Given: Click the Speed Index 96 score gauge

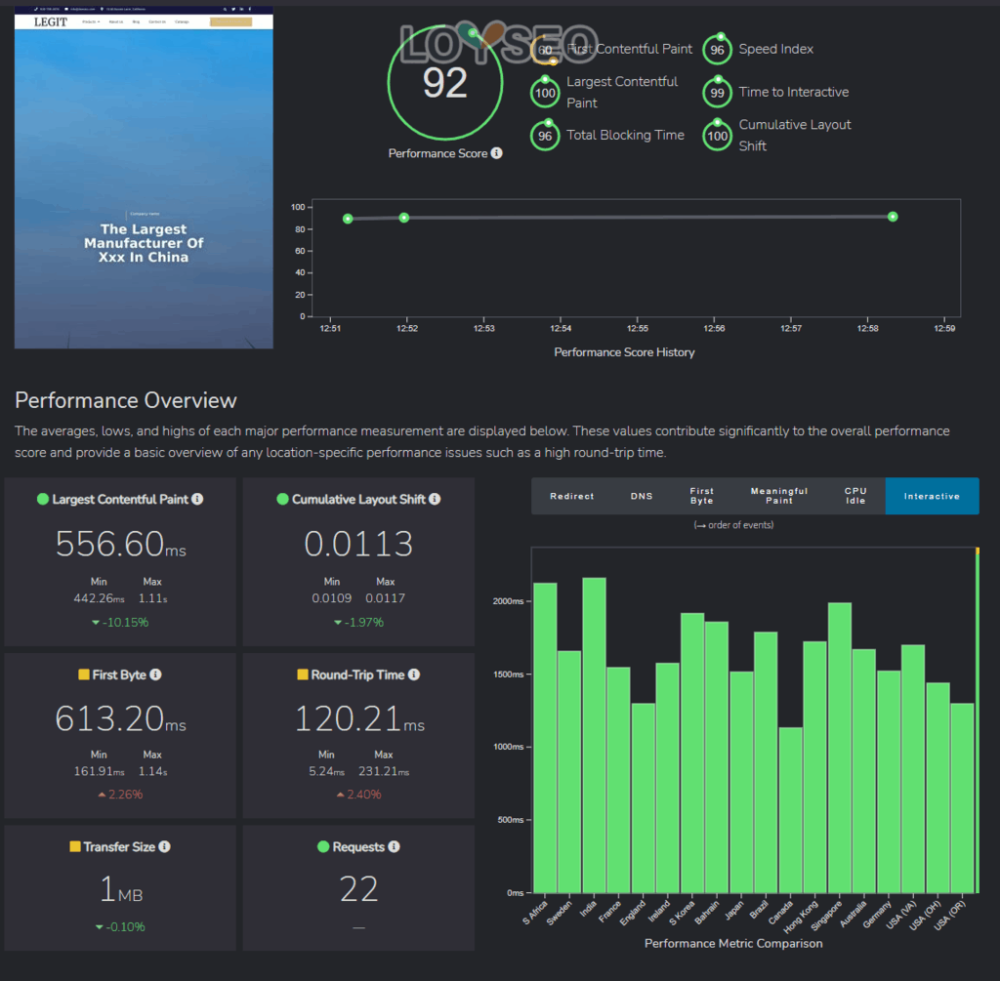Looking at the screenshot, I should click(x=717, y=49).
